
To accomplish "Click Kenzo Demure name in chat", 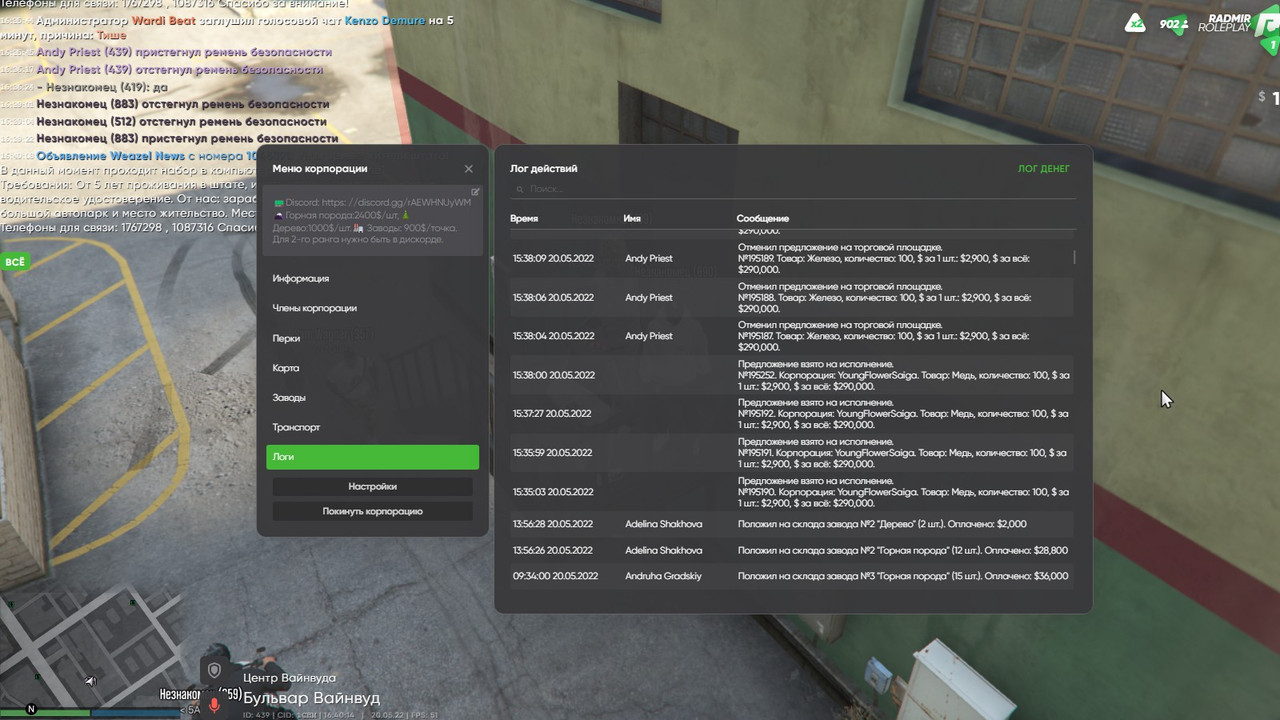I will [385, 20].
